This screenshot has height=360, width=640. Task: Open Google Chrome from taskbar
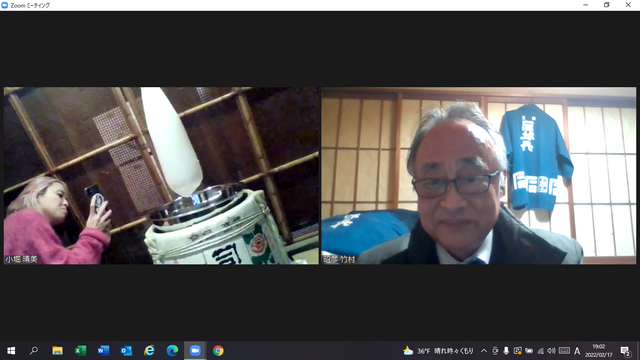pyautogui.click(x=218, y=351)
